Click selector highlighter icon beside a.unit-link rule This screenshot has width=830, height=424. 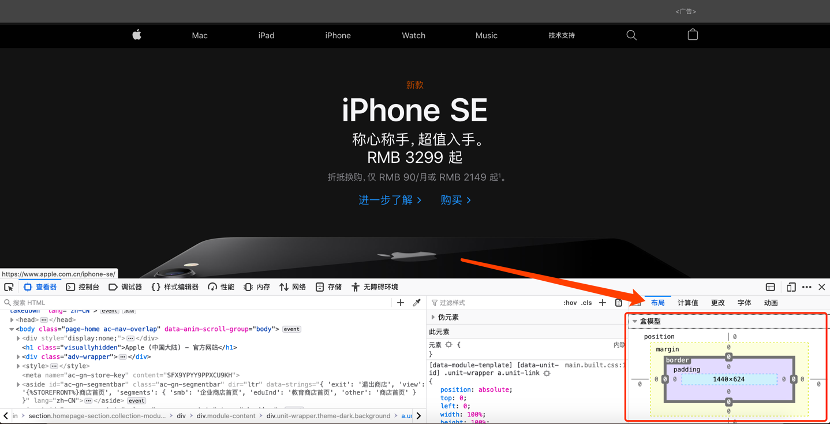click(547, 373)
